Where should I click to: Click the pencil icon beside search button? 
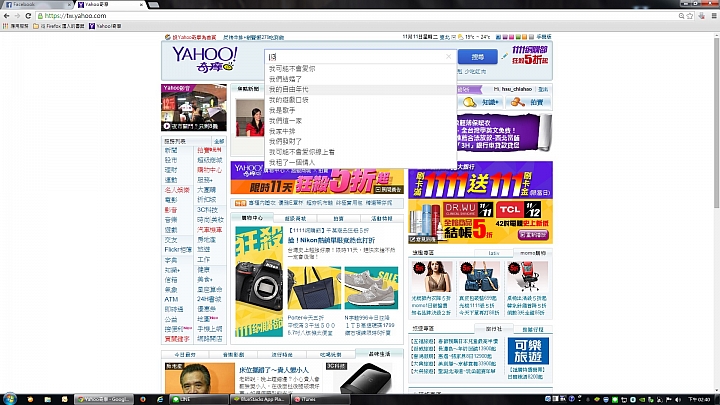coord(504,56)
